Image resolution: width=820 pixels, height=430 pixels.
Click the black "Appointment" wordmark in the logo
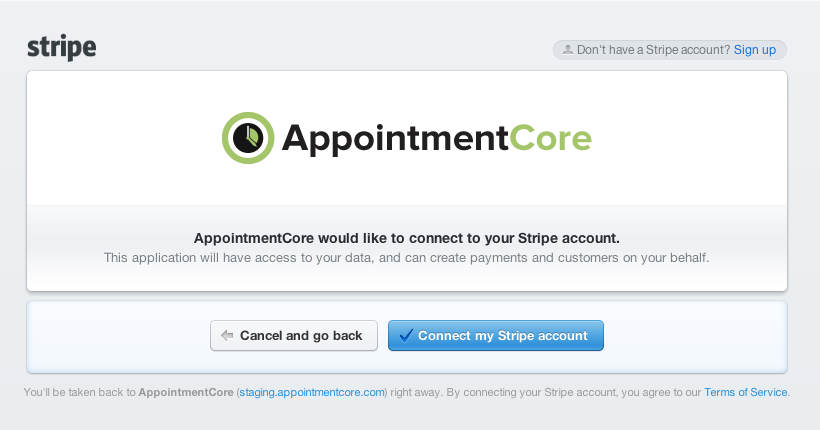point(395,140)
